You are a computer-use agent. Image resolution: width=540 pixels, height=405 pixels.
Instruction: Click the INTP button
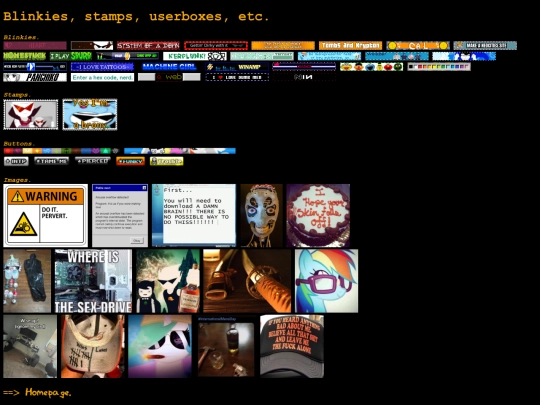tap(16, 161)
